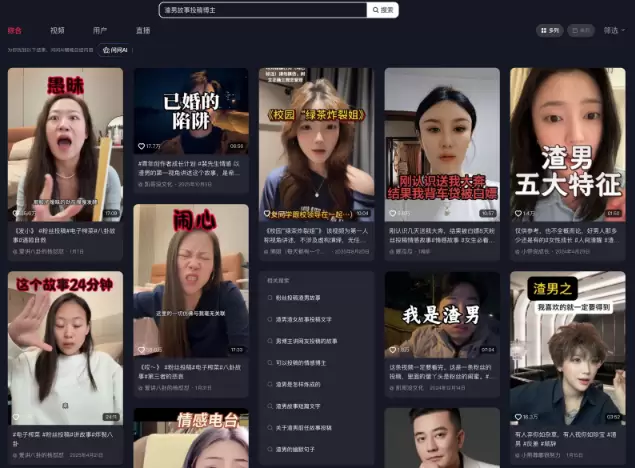Click search icon beside 男博主讲网友投稿的故事

pos(270,341)
